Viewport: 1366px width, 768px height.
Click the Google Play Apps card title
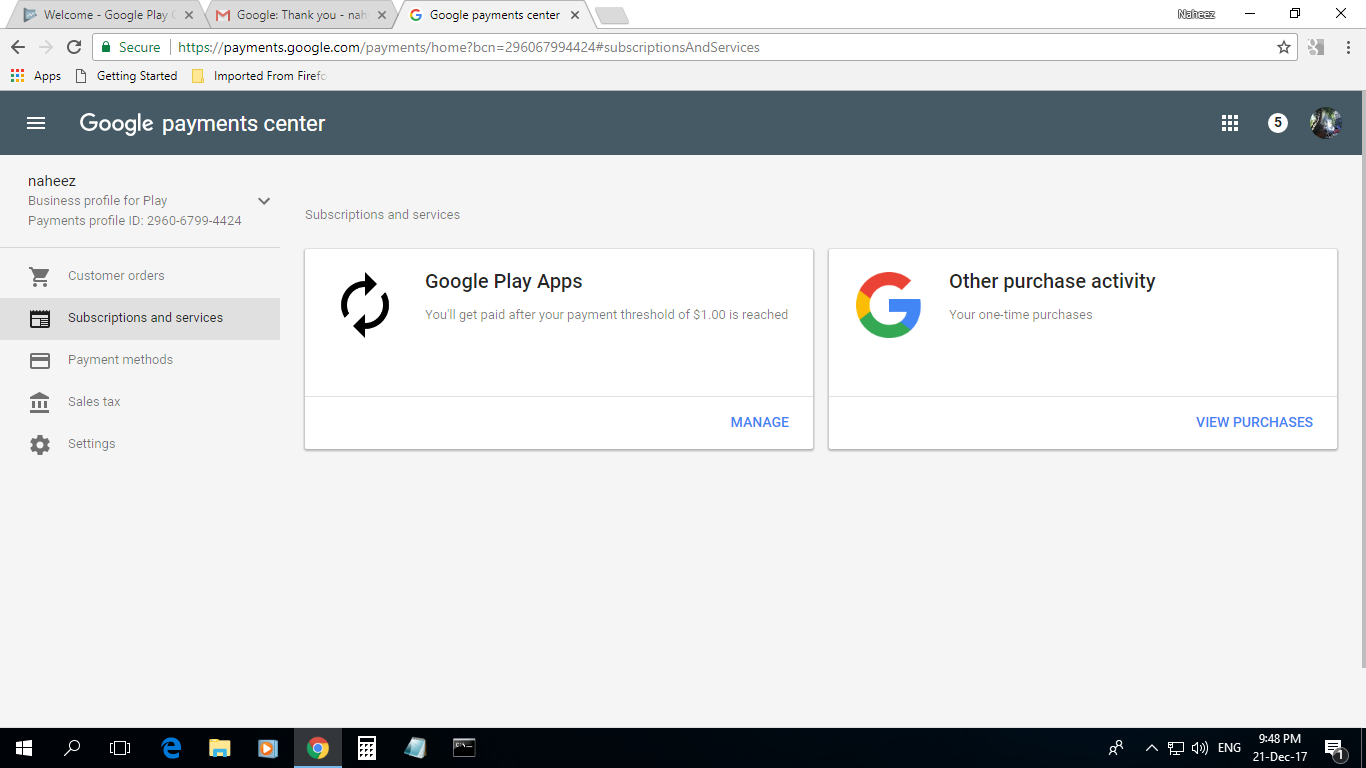(x=504, y=281)
